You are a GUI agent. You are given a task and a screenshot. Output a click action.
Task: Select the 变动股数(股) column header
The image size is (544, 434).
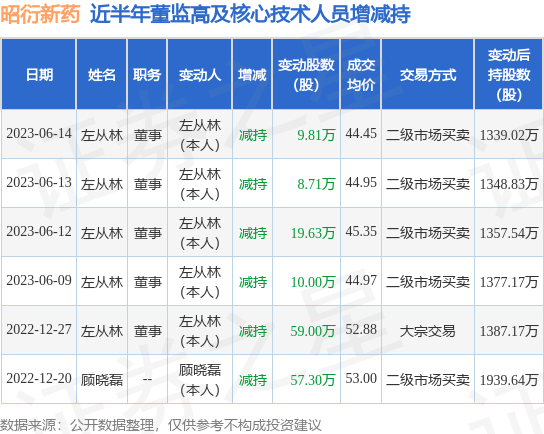coord(306,75)
